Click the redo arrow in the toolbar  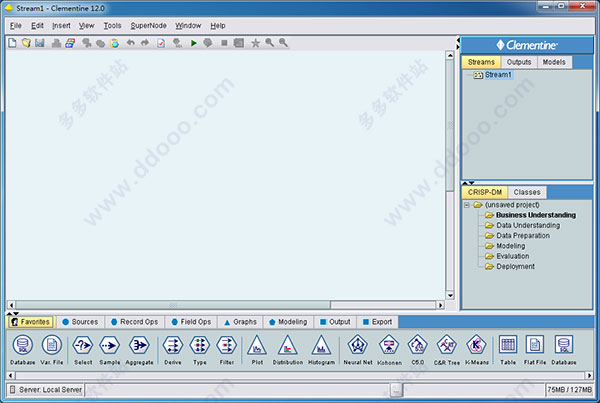point(145,43)
